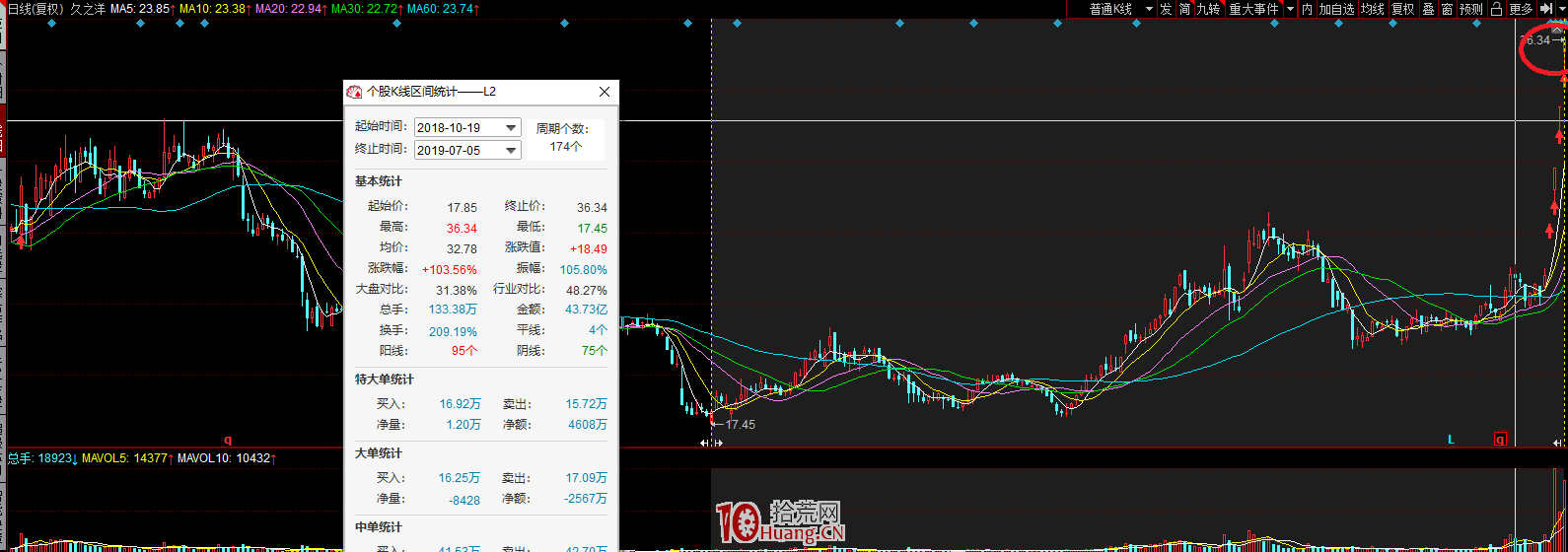This screenshot has height=552, width=1568.
Task: Click the 发 toolbar button
Action: point(1166,9)
